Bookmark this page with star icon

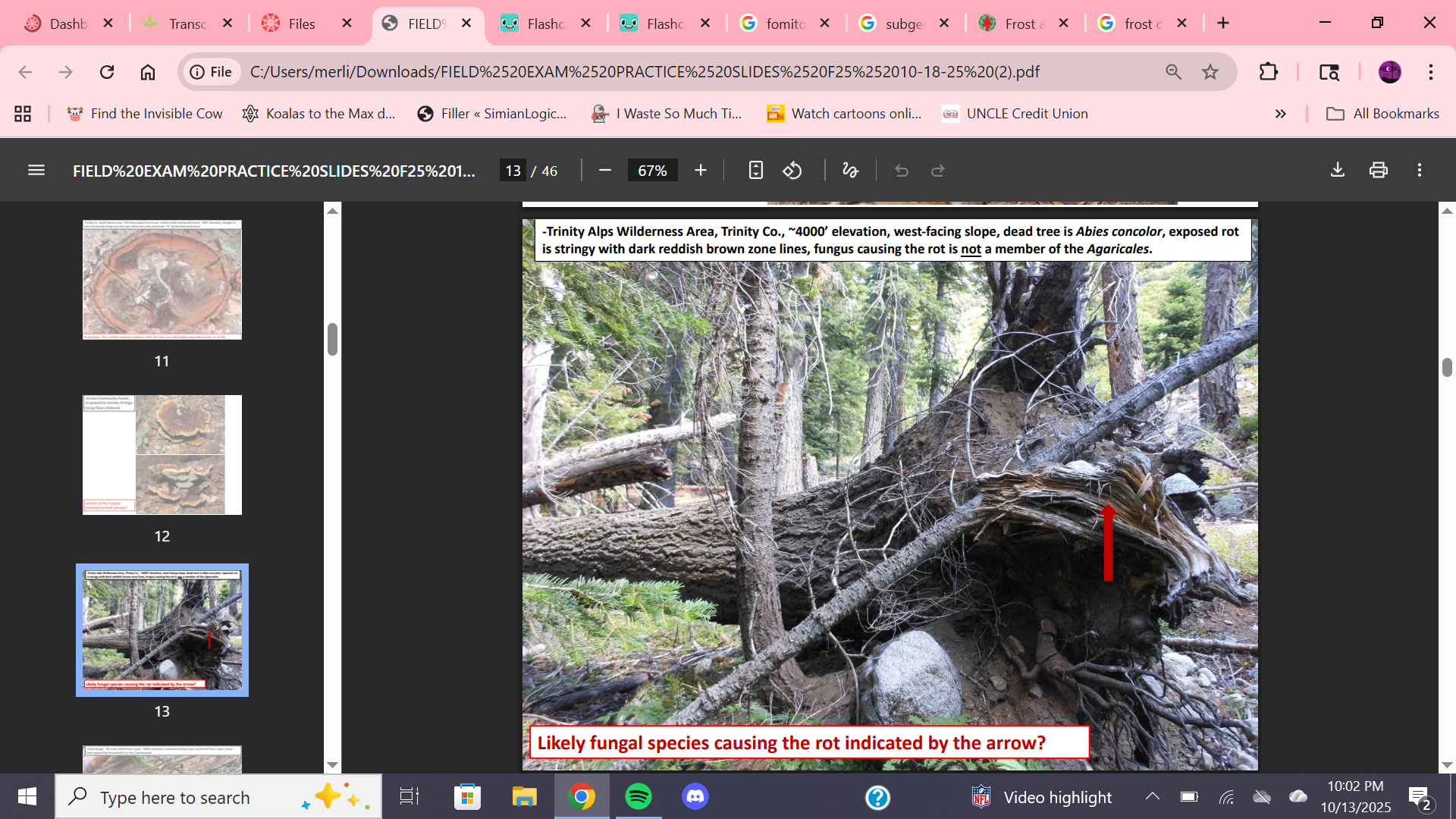1210,72
